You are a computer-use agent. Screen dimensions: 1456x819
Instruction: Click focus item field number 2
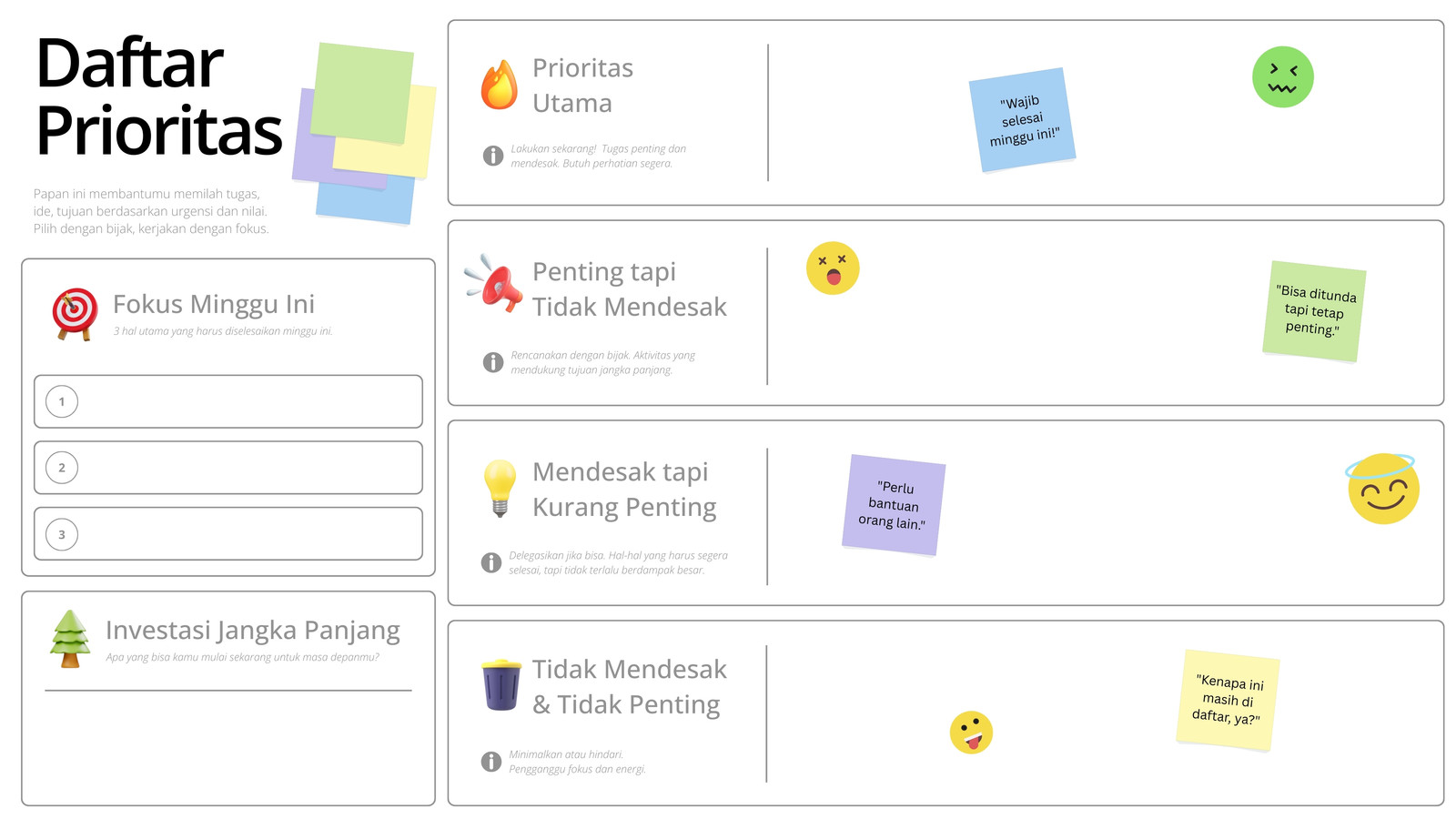(x=228, y=468)
